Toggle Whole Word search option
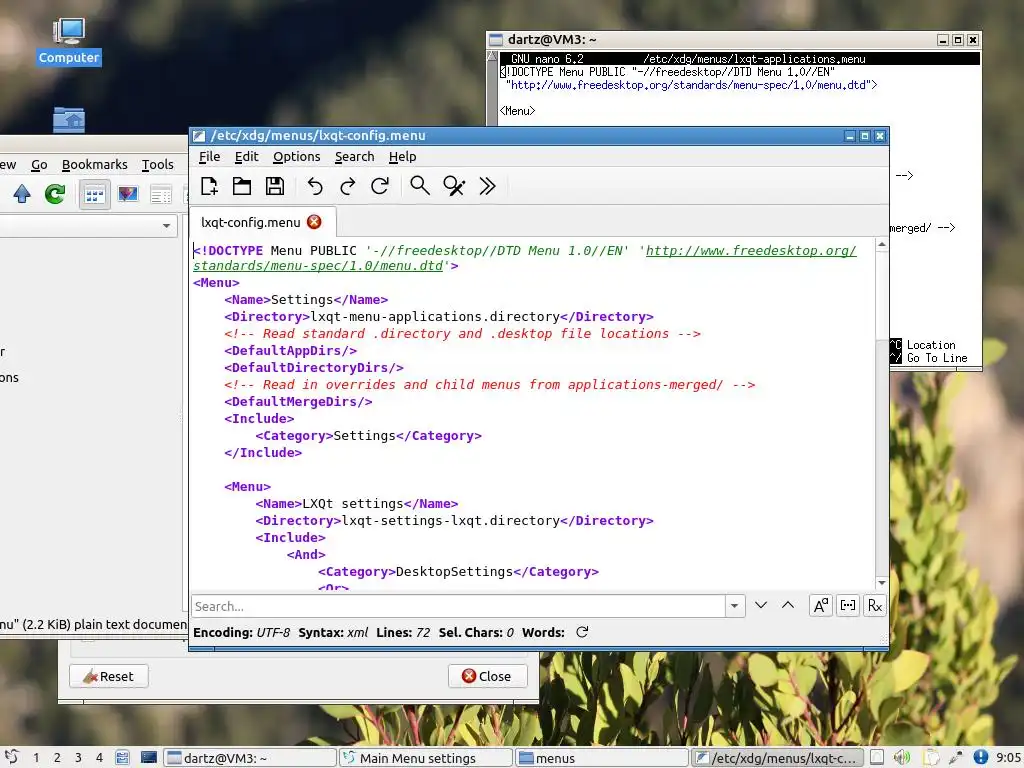The image size is (1024, 768). pyautogui.click(x=848, y=606)
